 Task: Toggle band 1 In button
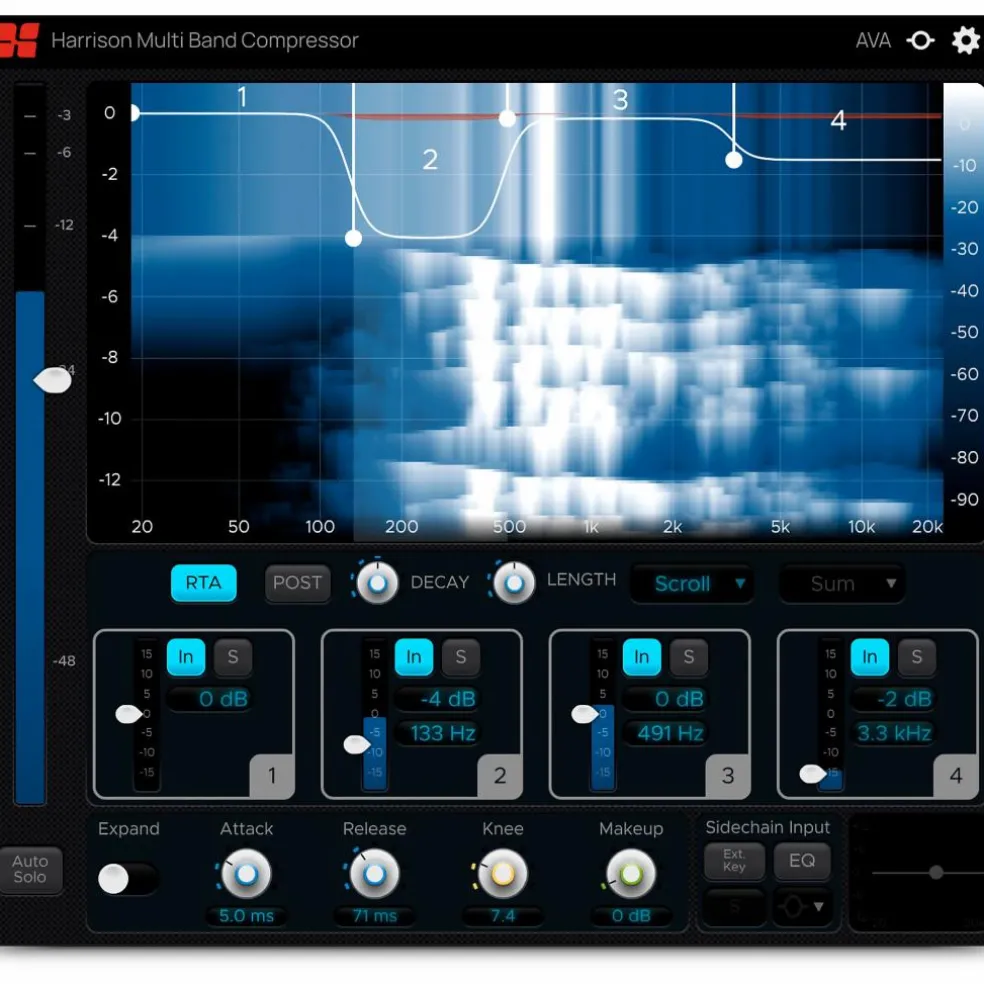click(186, 657)
